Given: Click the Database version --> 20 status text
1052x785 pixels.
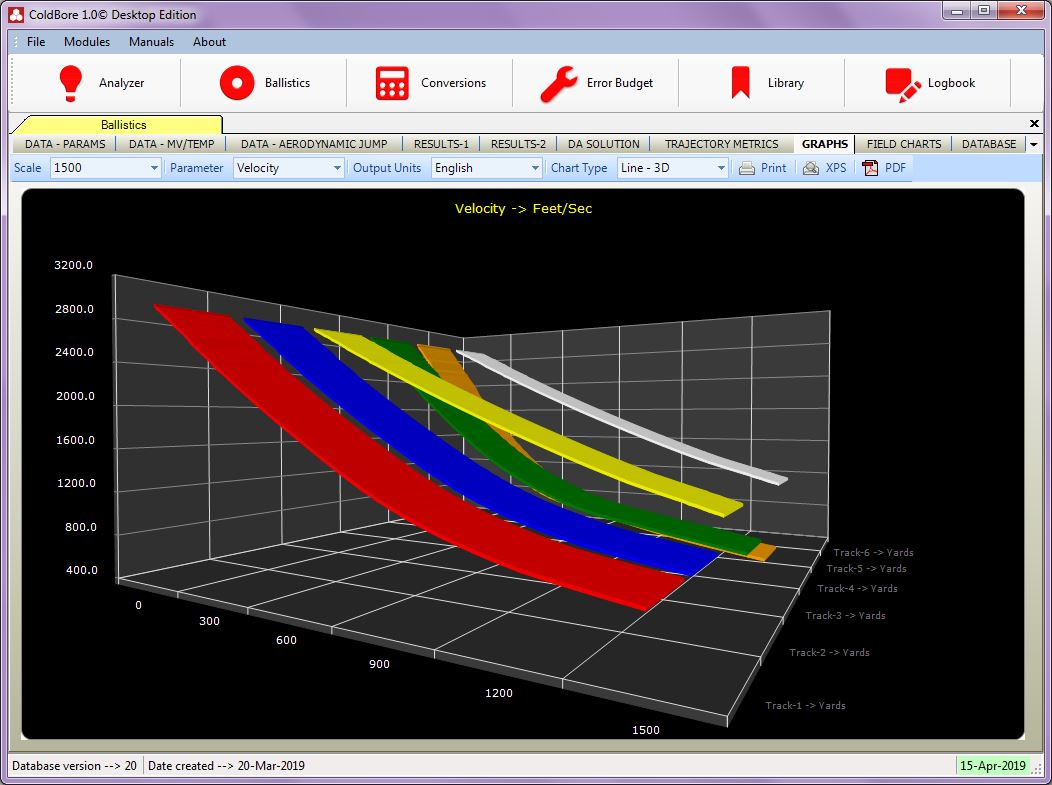Looking at the screenshot, I should pyautogui.click(x=74, y=766).
